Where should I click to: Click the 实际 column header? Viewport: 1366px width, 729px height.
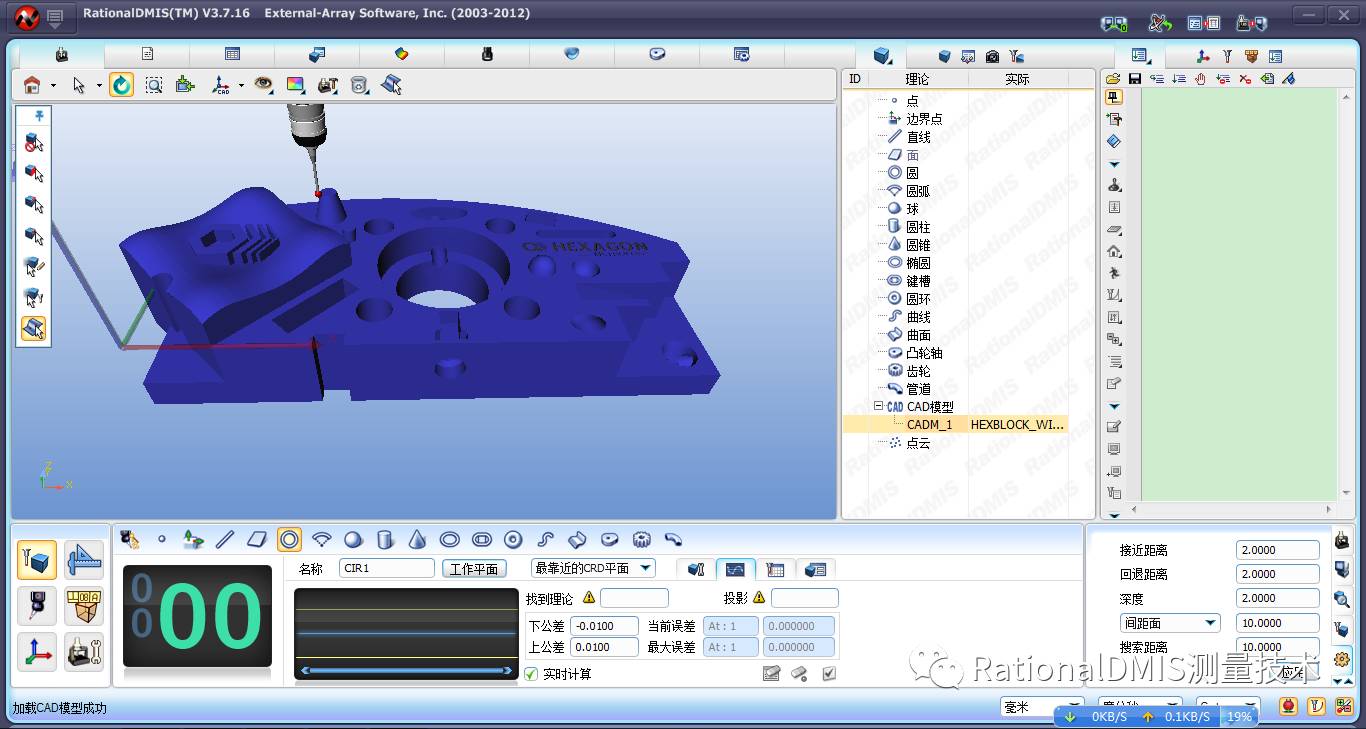[1017, 79]
